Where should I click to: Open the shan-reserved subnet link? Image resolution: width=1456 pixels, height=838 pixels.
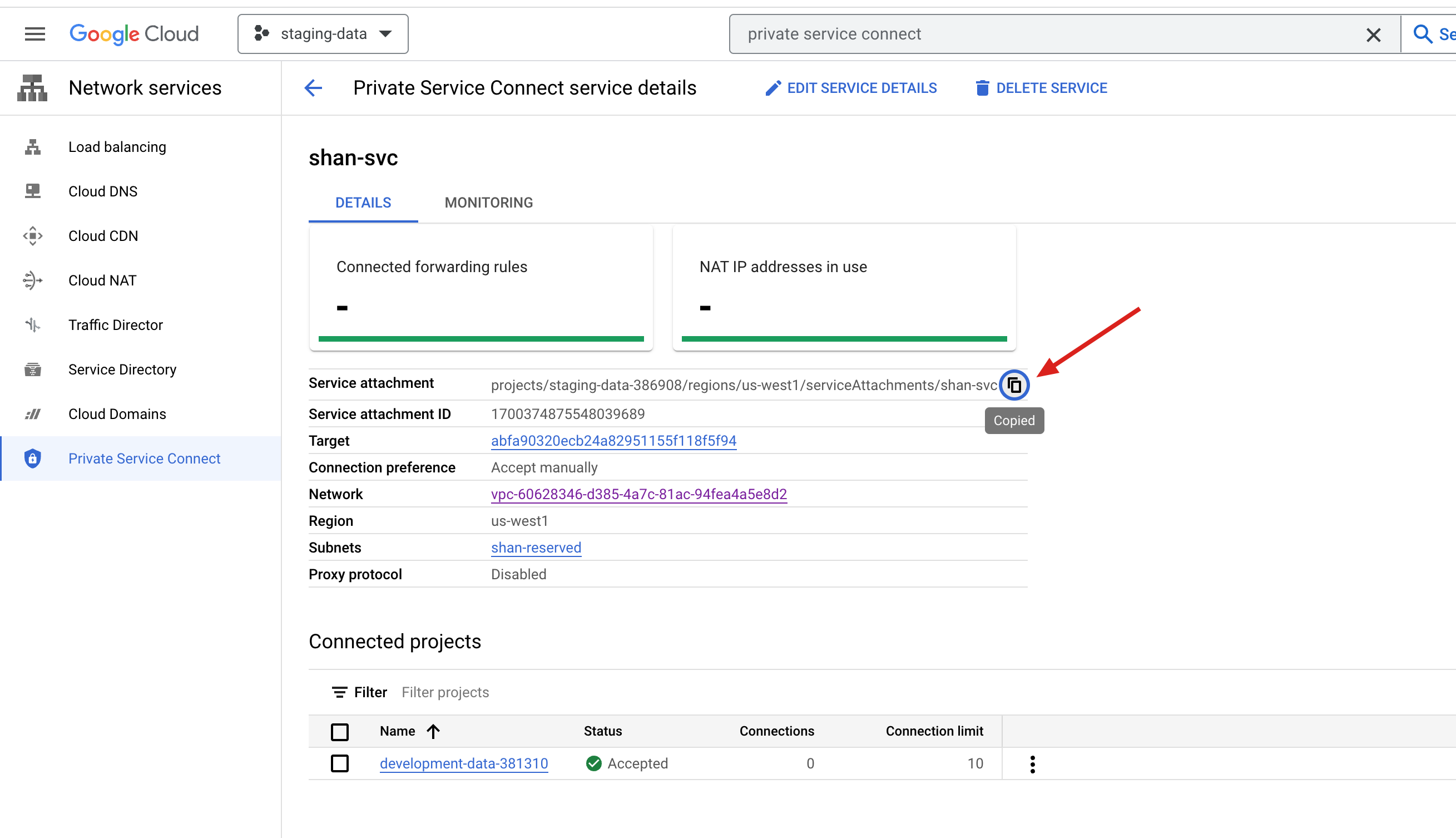click(536, 548)
